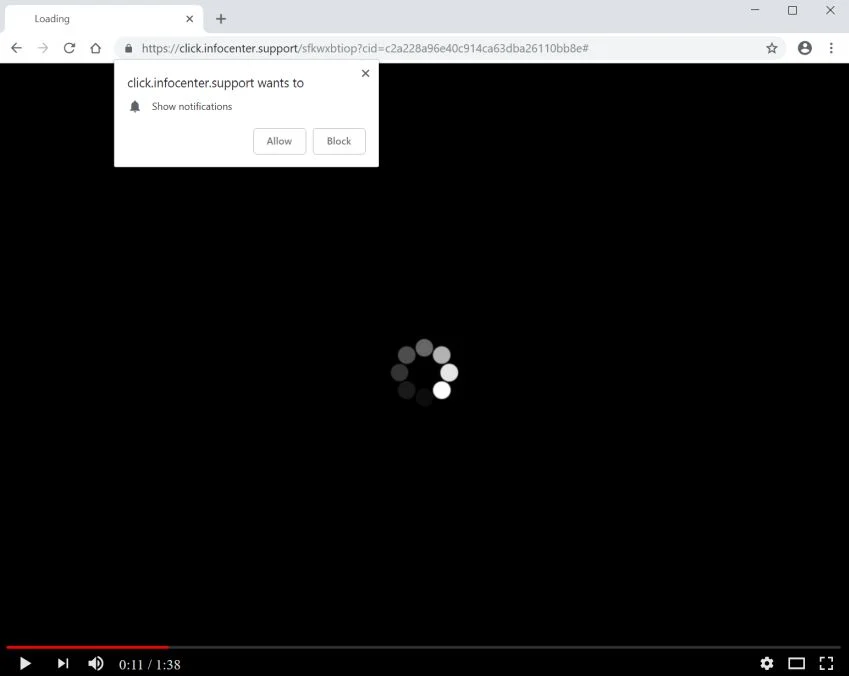Allow notifications from click.infocenter.support

coord(279,141)
